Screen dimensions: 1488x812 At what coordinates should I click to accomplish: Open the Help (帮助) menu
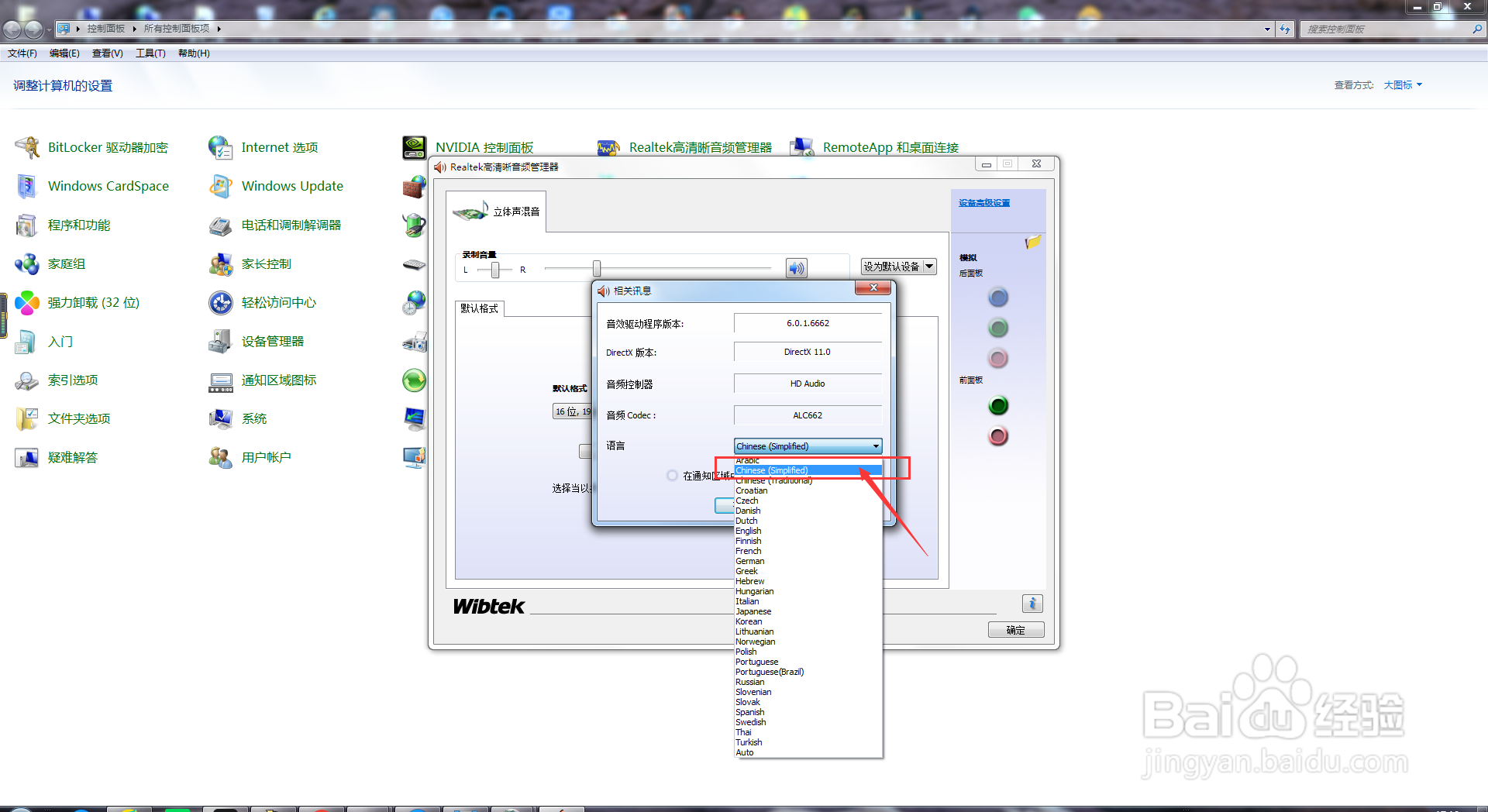click(194, 53)
